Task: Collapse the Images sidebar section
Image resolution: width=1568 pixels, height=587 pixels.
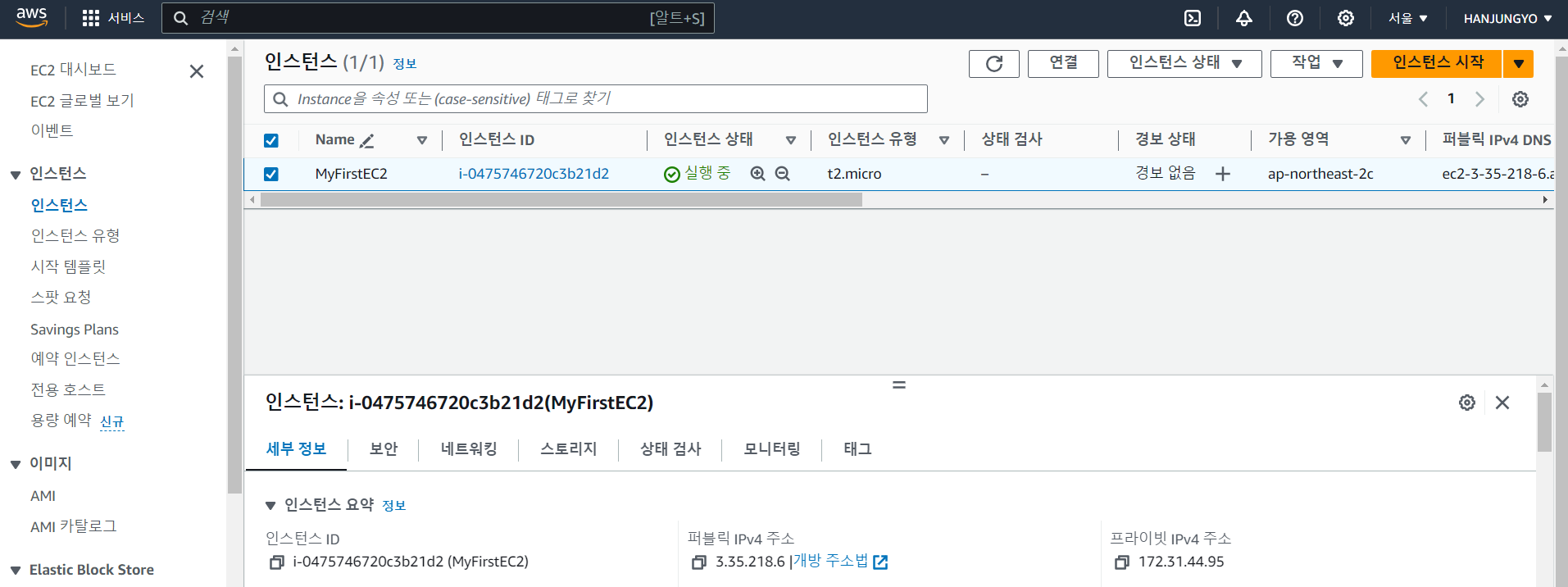Action: click(x=16, y=465)
